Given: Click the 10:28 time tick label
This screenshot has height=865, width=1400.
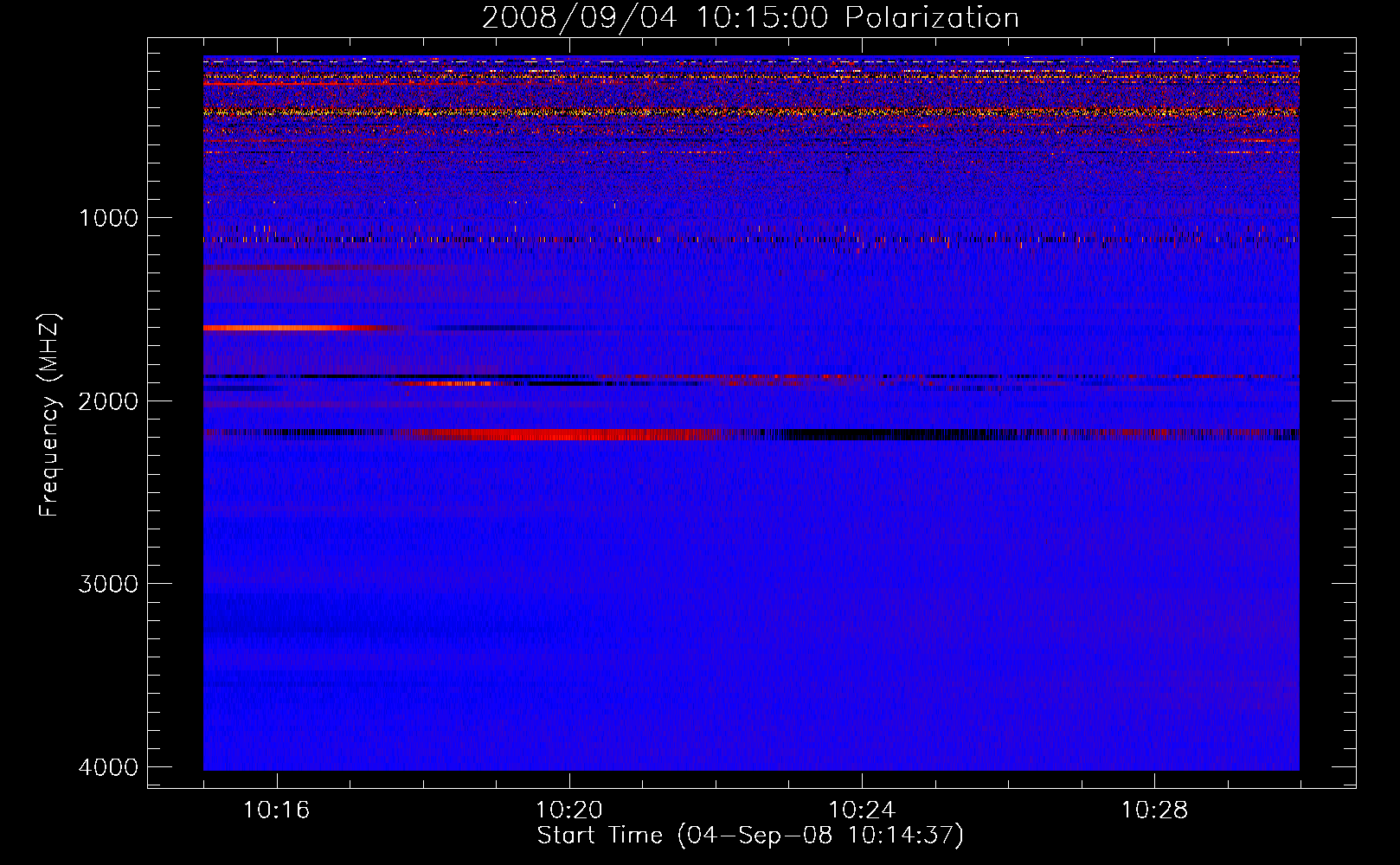Looking at the screenshot, I should pos(1154,811).
